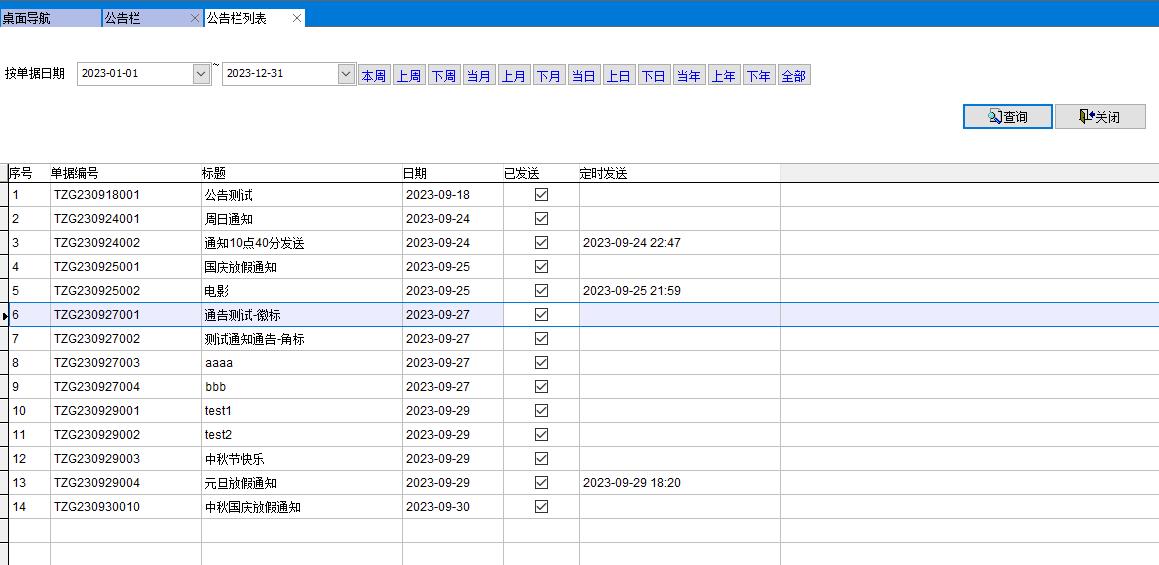Select the 当月 date shortcut
This screenshot has height=565, width=1159.
tap(479, 76)
